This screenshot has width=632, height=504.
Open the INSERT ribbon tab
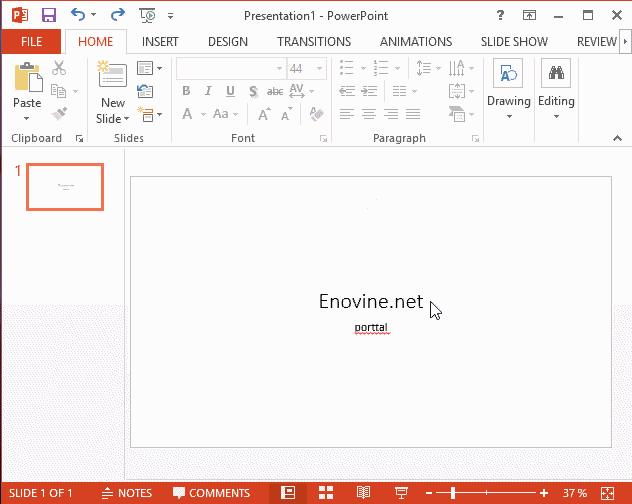tap(160, 42)
